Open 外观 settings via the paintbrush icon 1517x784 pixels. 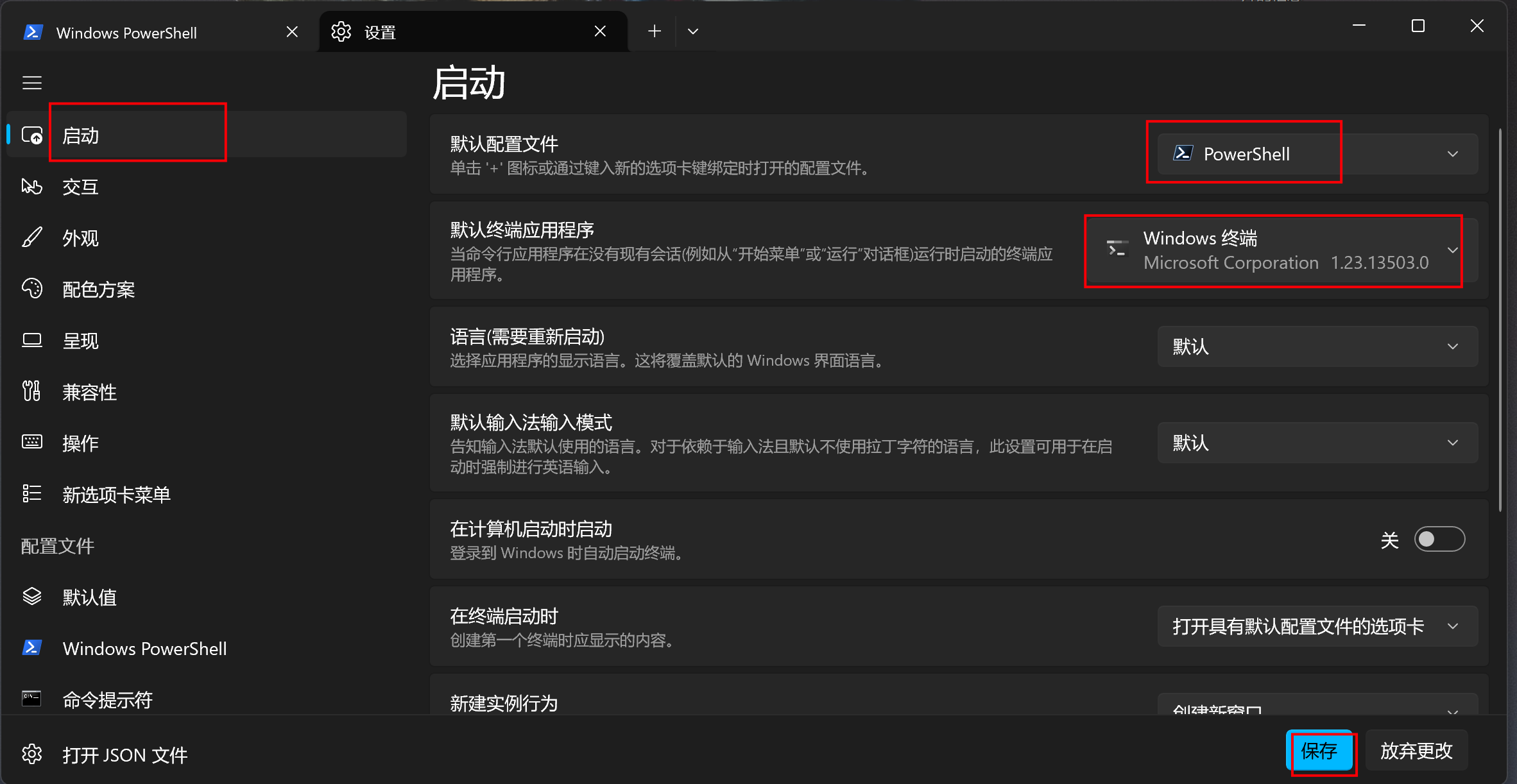[x=31, y=237]
